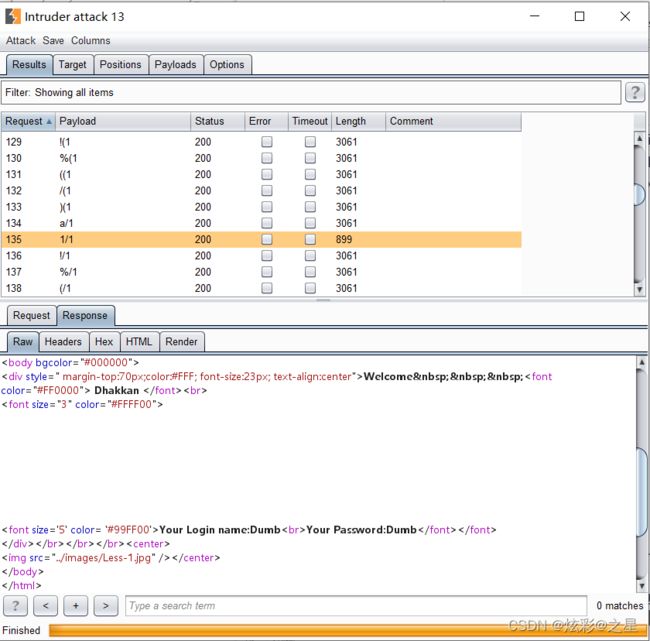Select request row 130 with payload %(1
The image size is (650, 641).
pos(261,158)
